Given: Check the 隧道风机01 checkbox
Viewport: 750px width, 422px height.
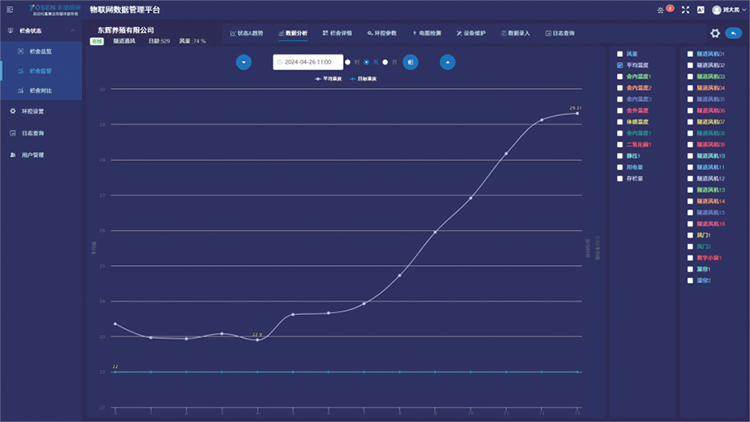Looking at the screenshot, I should 690,53.
